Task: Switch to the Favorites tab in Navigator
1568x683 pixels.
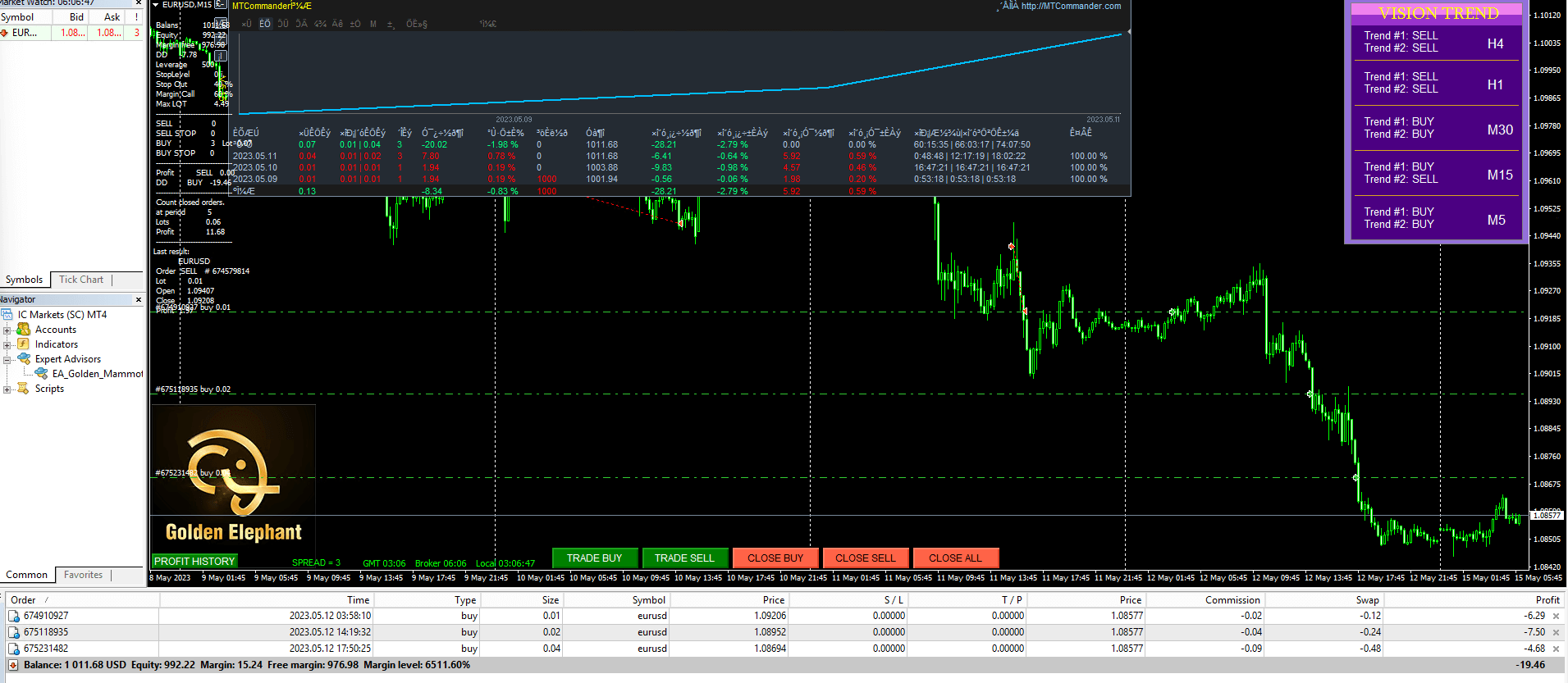Action: [83, 575]
